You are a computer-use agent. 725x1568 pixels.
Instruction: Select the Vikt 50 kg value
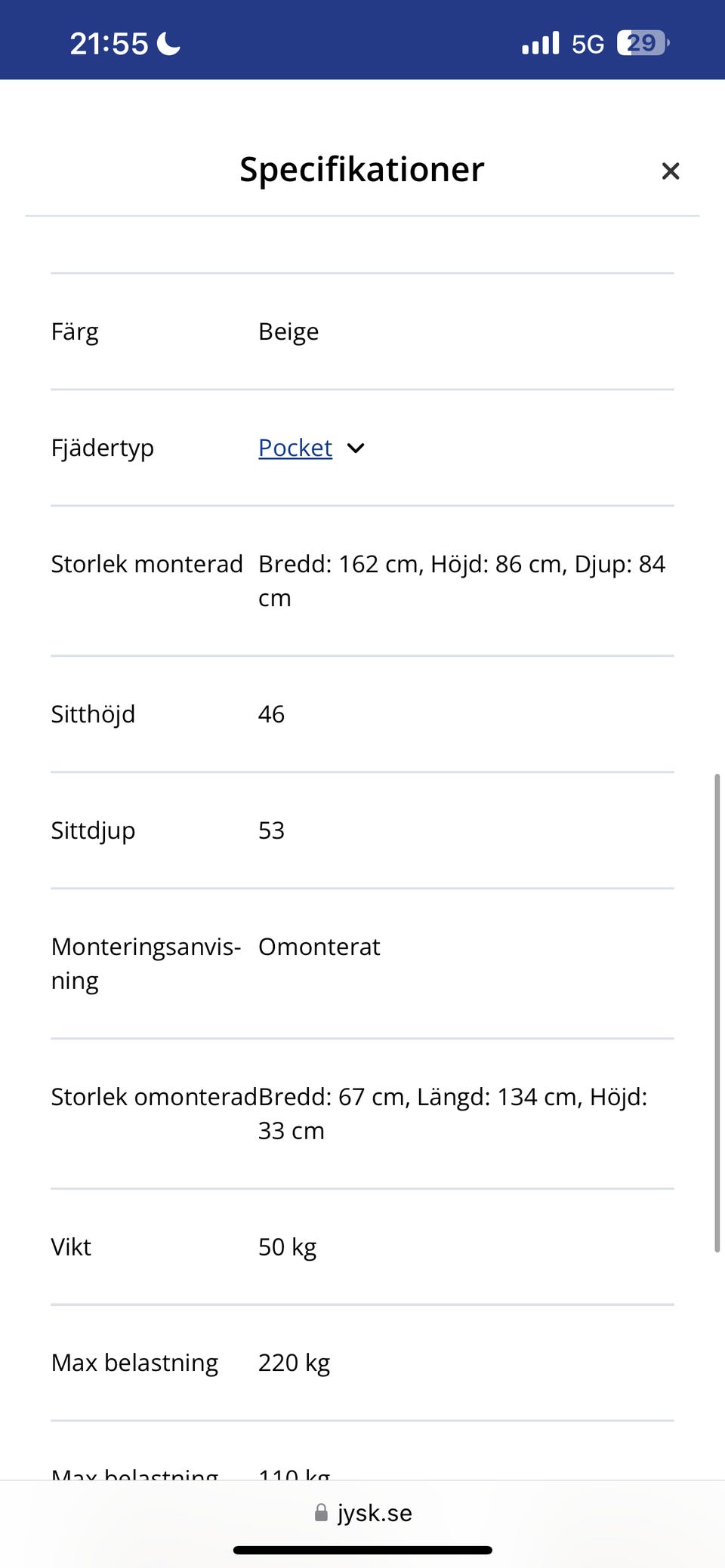287,1247
